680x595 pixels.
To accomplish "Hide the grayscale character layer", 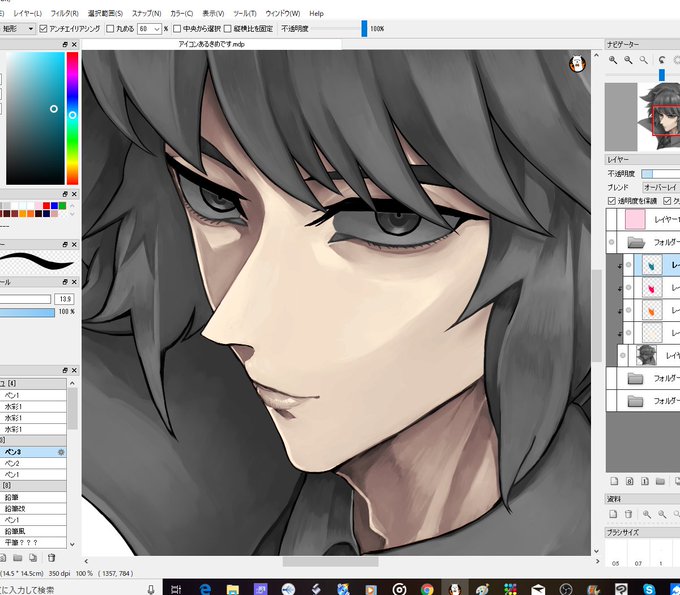I will [623, 355].
